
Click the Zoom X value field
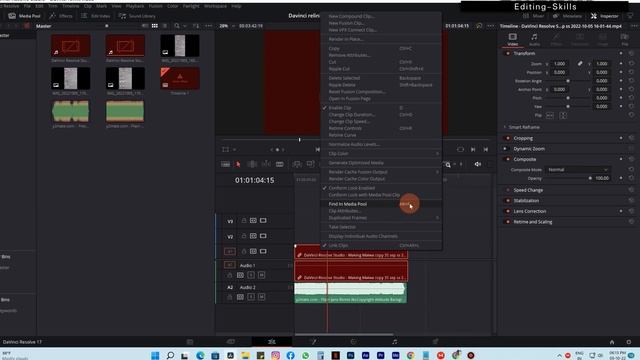point(560,64)
